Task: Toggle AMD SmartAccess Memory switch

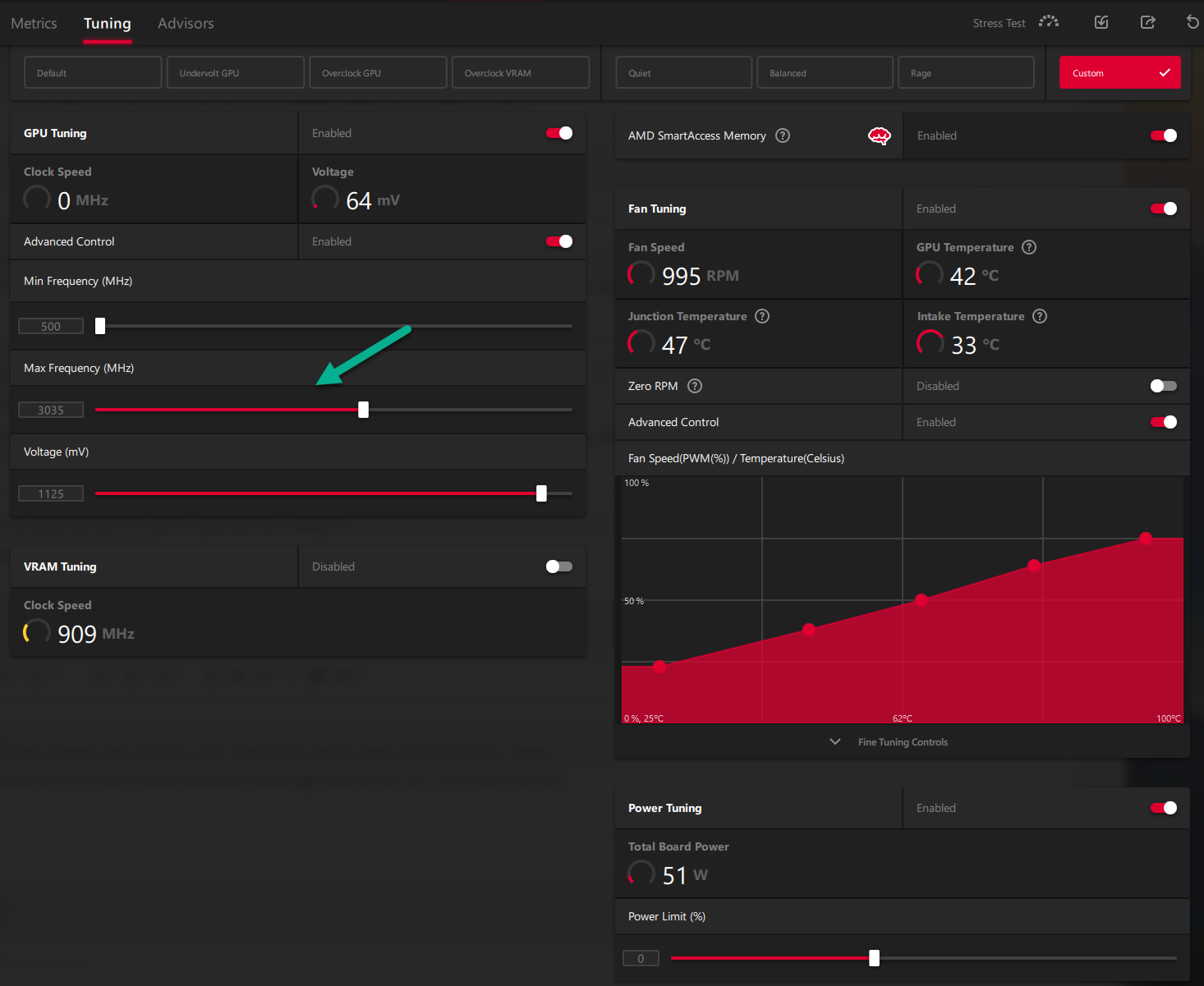Action: (x=1164, y=135)
